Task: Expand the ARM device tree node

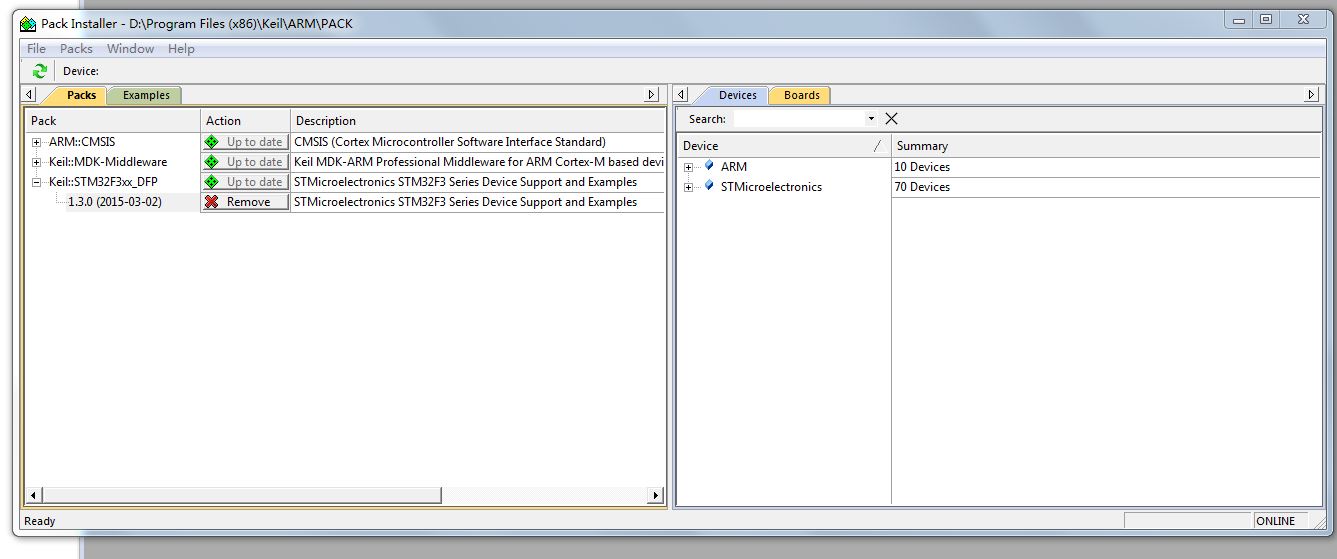Action: click(688, 167)
